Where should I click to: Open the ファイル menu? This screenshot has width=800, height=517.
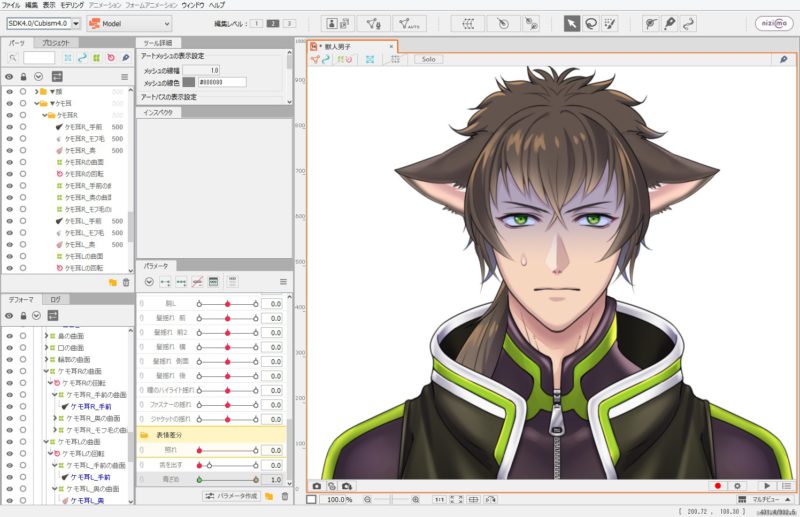pyautogui.click(x=11, y=5)
